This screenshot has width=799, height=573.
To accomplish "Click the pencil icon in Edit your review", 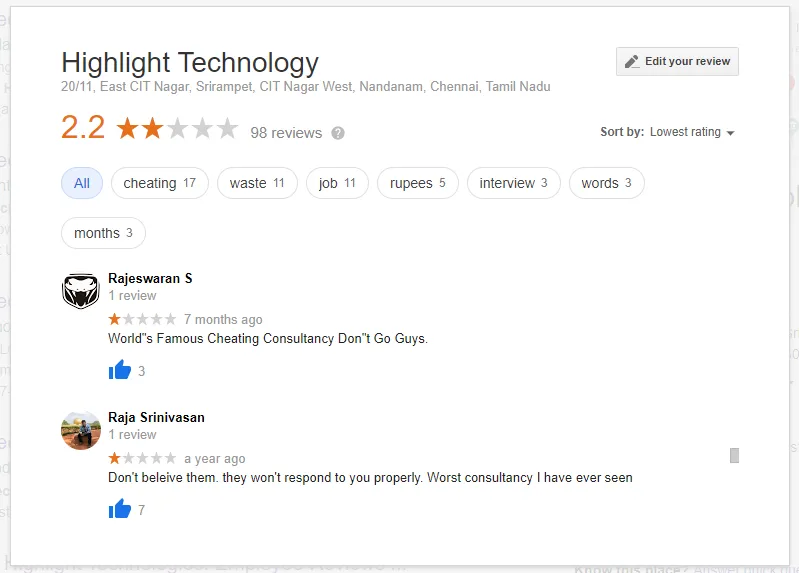I will click(x=632, y=62).
